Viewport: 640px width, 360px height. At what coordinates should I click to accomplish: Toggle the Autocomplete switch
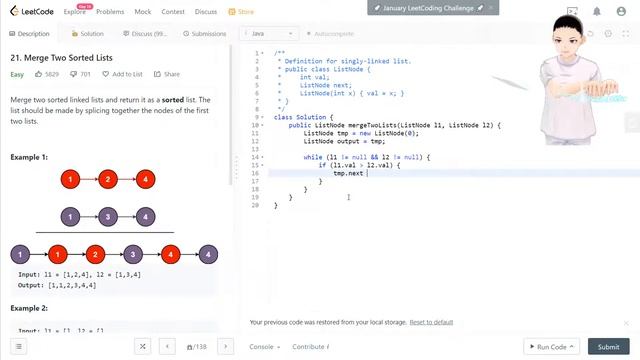pyautogui.click(x=330, y=33)
